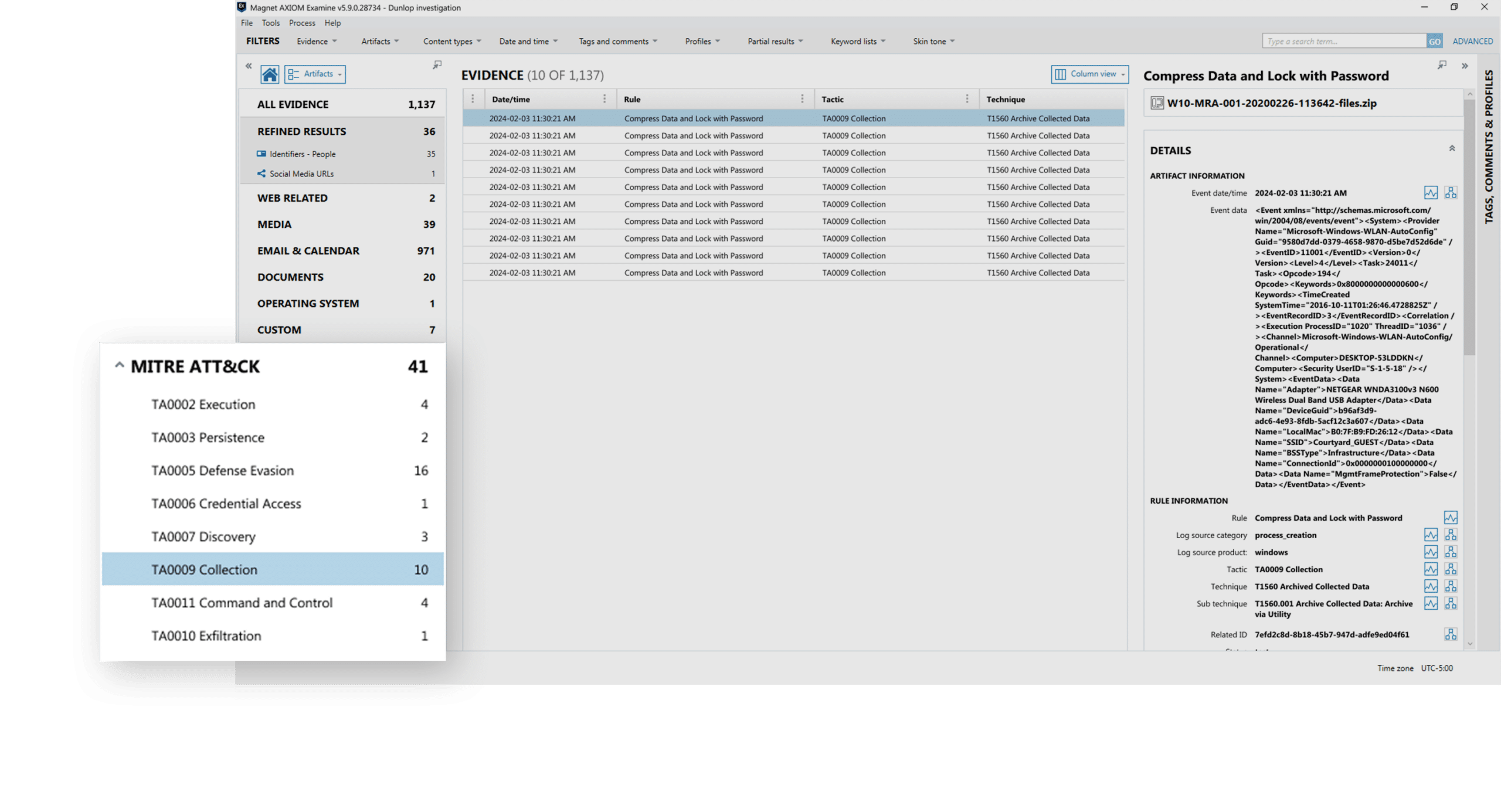Sort by the Technique column header
Screen dimensions: 1501x812
pos(1005,99)
